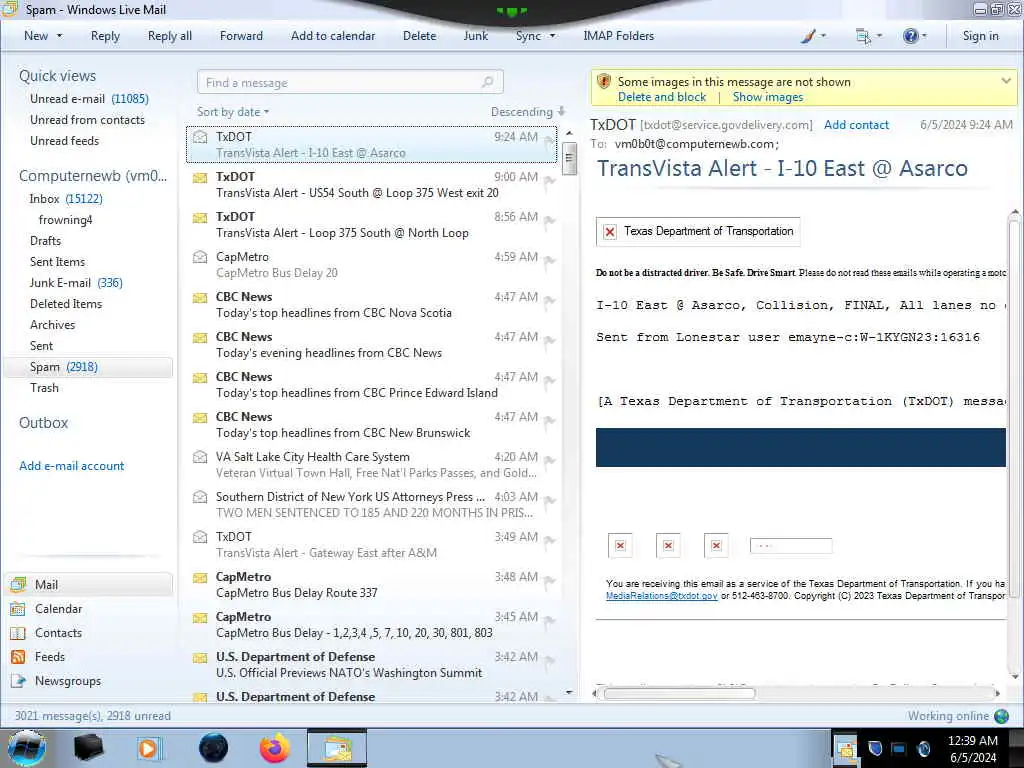Click Reply all in the toolbar
This screenshot has width=1024, height=768.
point(170,36)
